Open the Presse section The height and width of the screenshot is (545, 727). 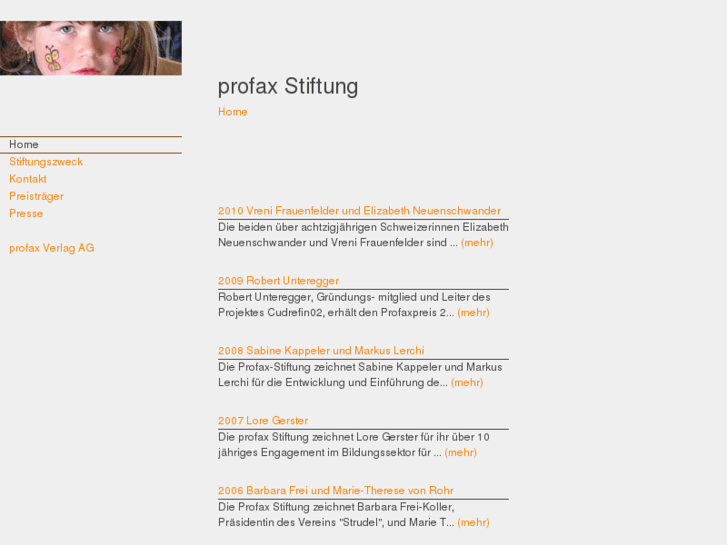tap(26, 213)
